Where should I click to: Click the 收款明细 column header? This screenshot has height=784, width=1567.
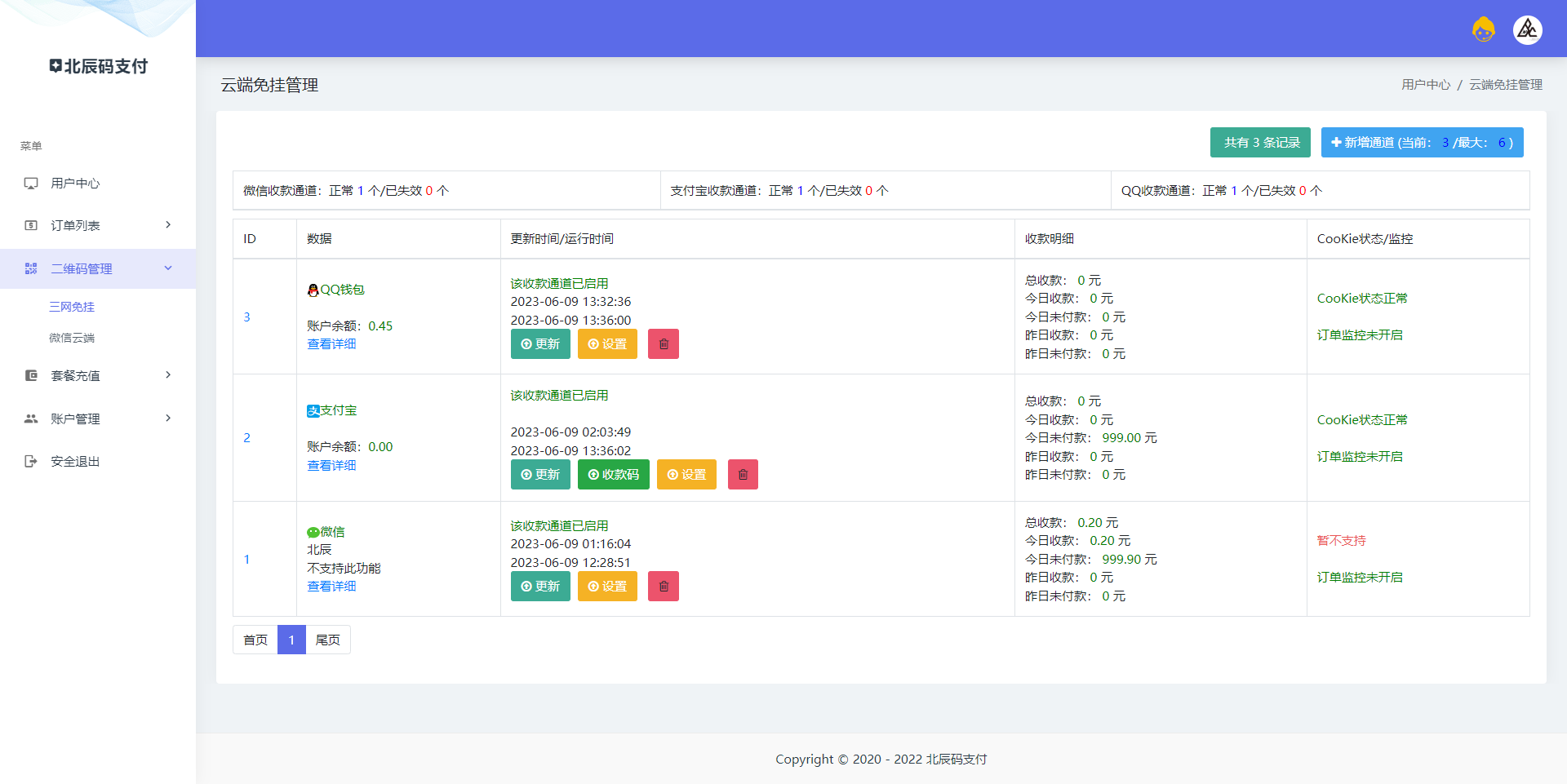(1050, 239)
